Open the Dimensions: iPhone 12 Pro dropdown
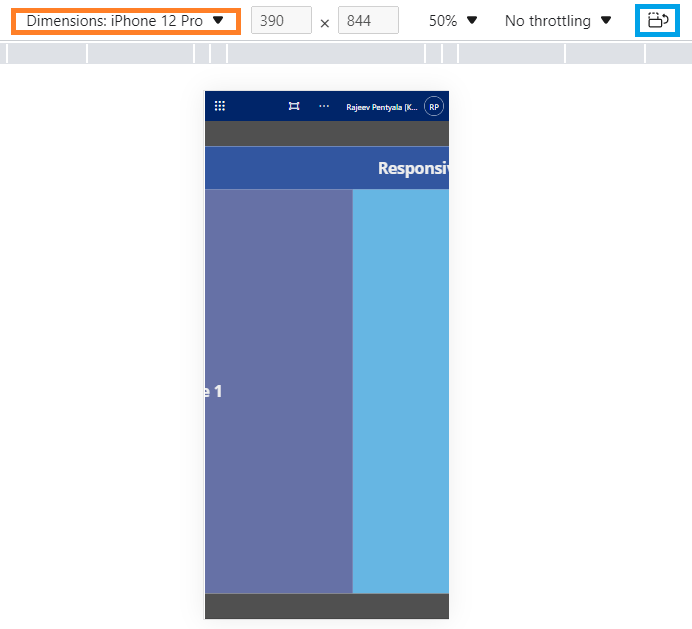This screenshot has width=692, height=629. (x=125, y=20)
